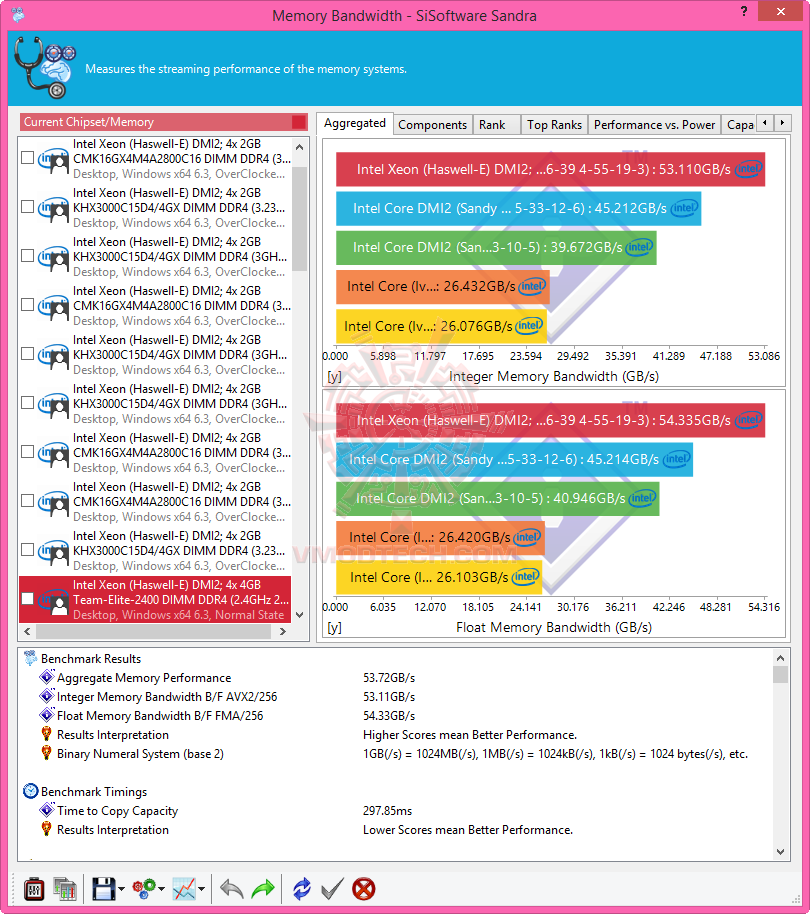Click the engine settings toolbar icon
810x914 pixels.
tap(34, 889)
